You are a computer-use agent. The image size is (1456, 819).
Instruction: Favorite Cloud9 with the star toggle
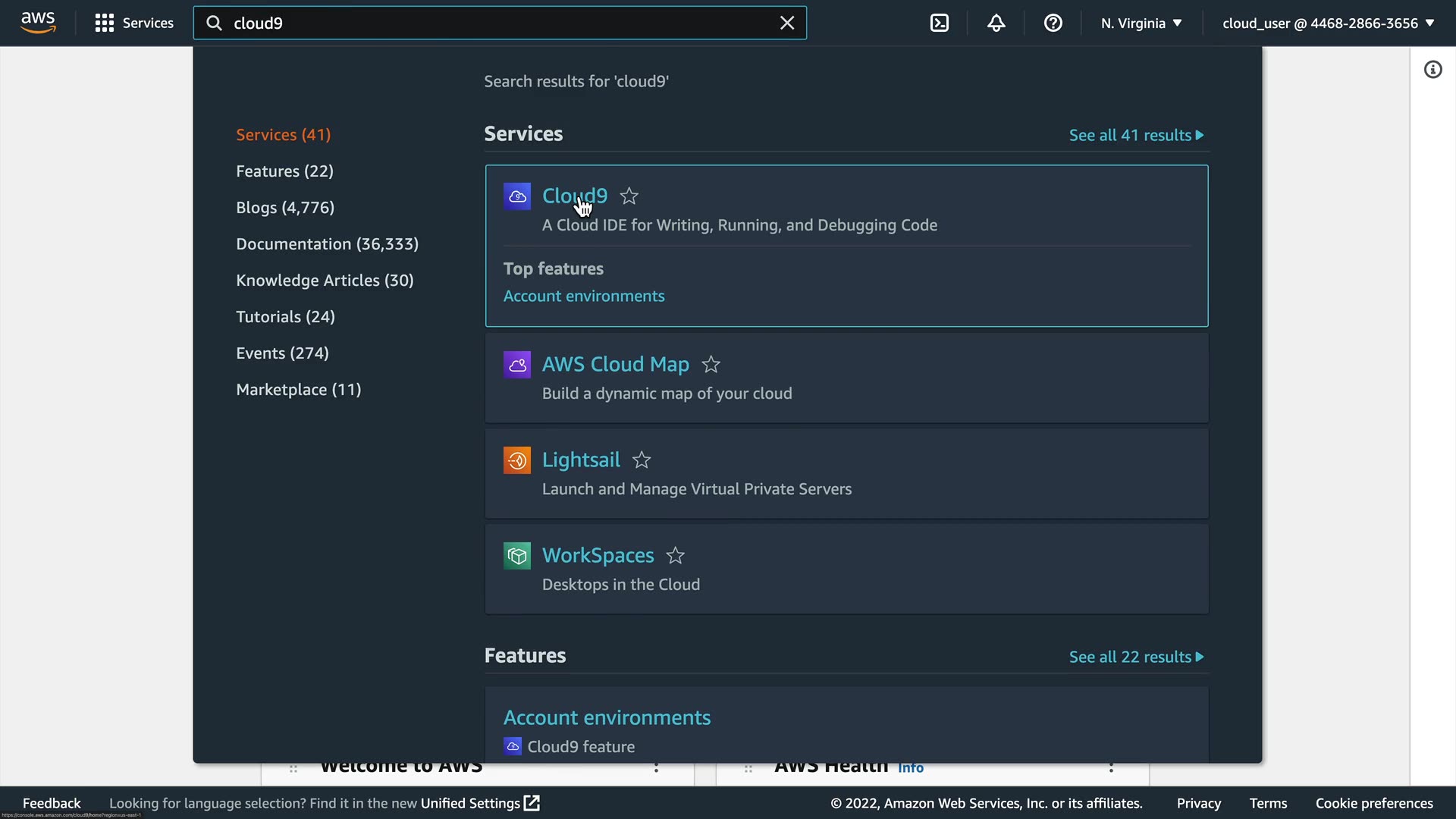[629, 196]
